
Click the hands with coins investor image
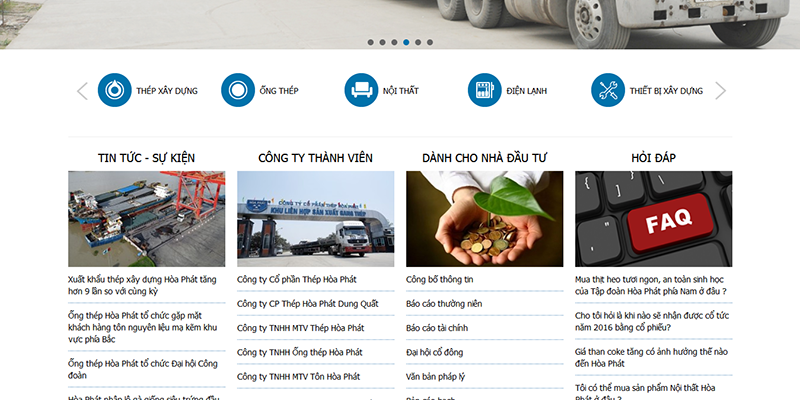(484, 218)
